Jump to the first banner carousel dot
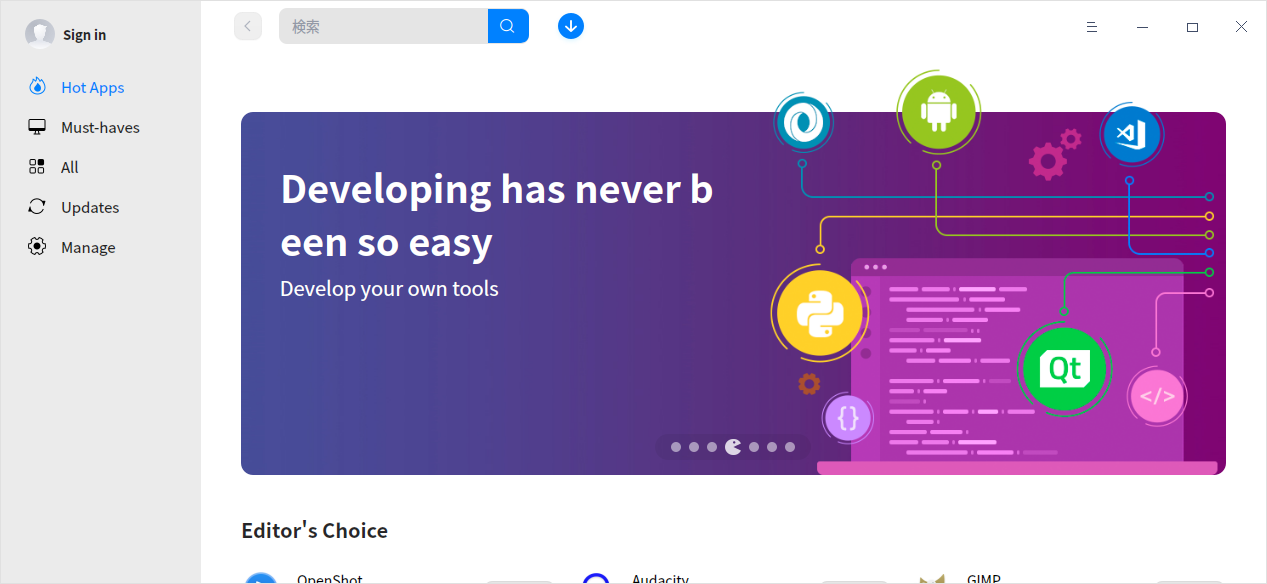 pos(676,447)
